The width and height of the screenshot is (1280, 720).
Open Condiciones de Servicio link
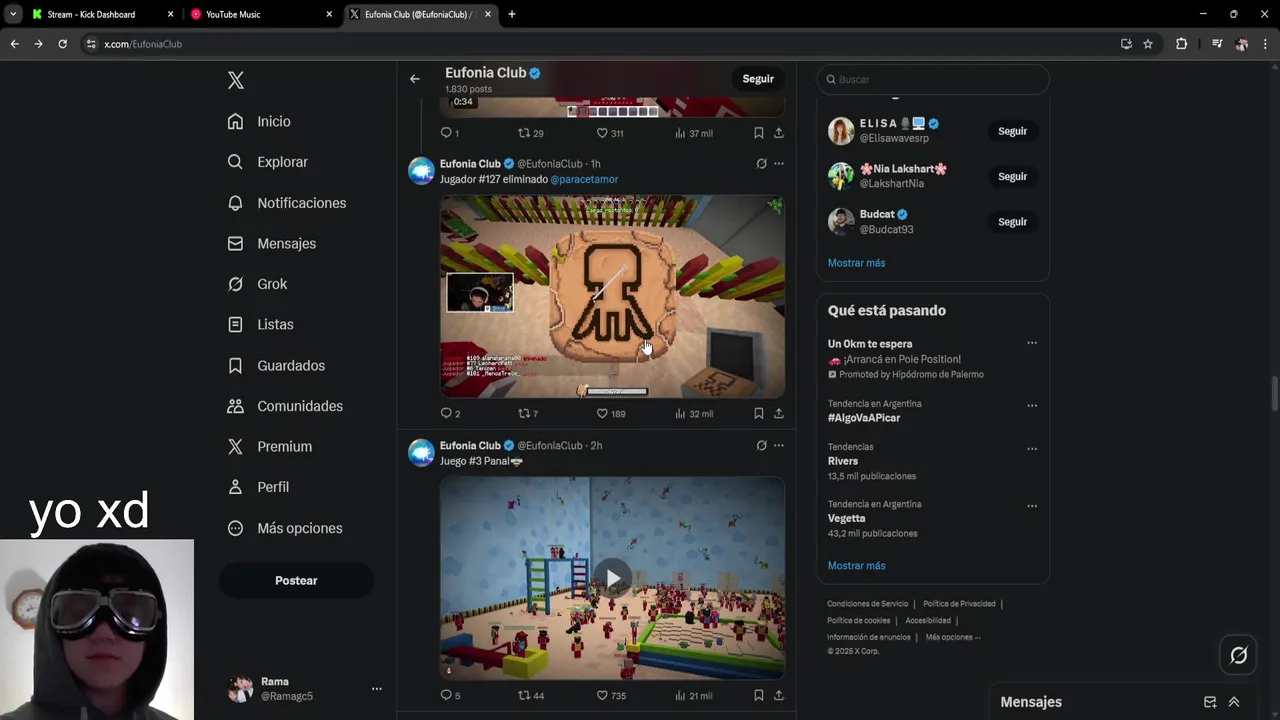pyautogui.click(x=867, y=604)
